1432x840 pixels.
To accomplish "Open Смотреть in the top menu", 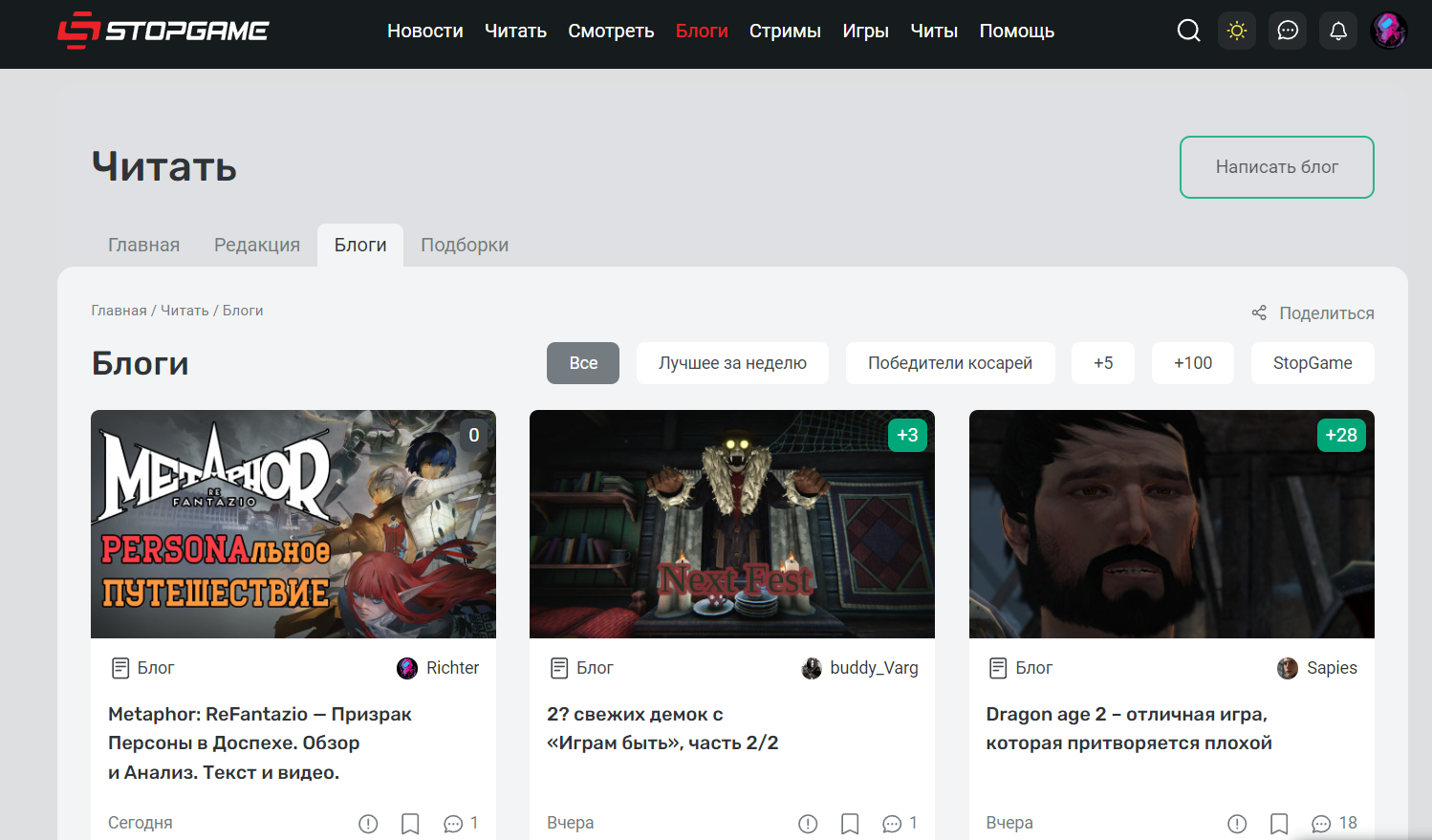I will (x=611, y=31).
